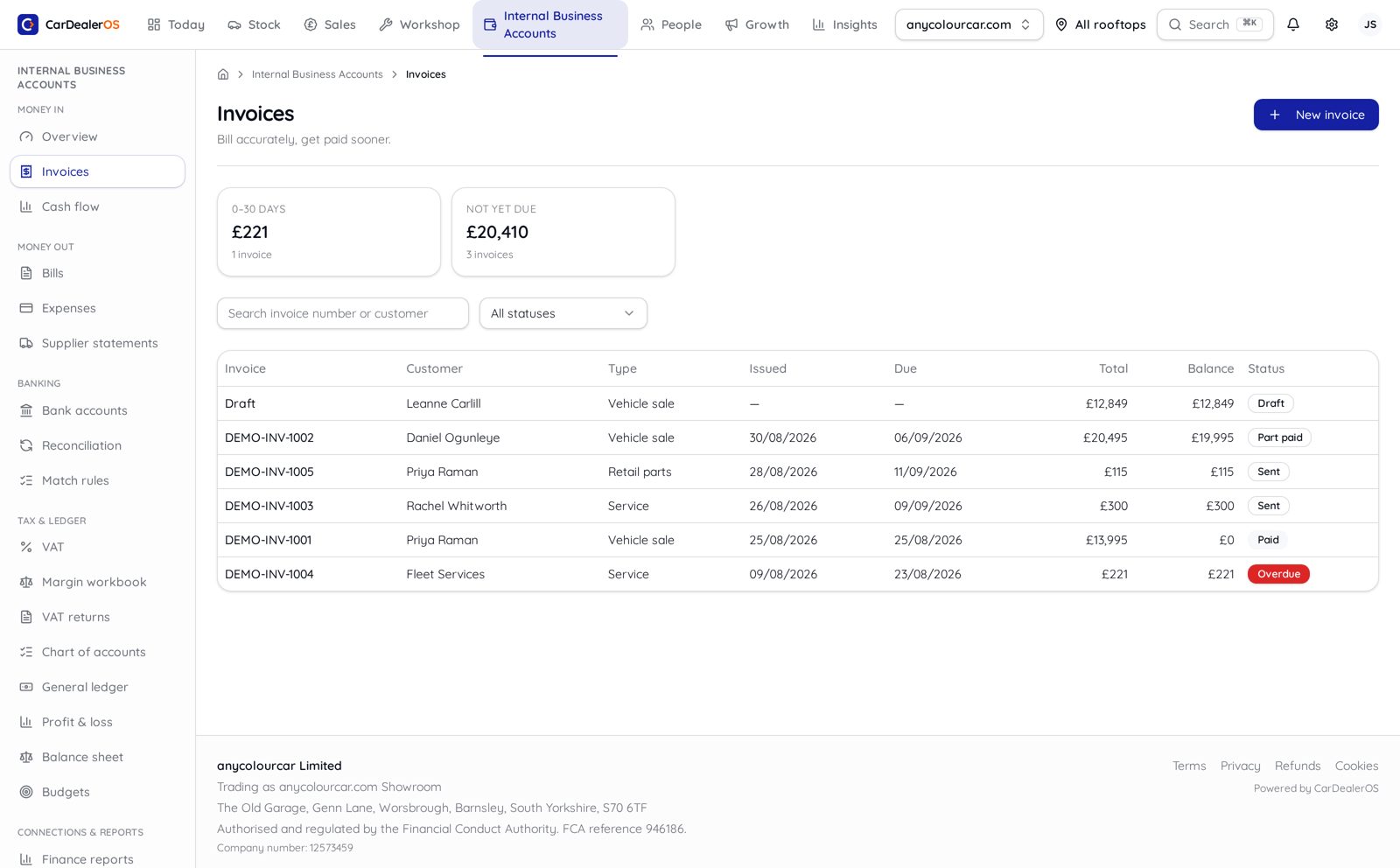This screenshot has width=1400, height=868.
Task: Click the Overview gauge icon
Action: point(26,136)
